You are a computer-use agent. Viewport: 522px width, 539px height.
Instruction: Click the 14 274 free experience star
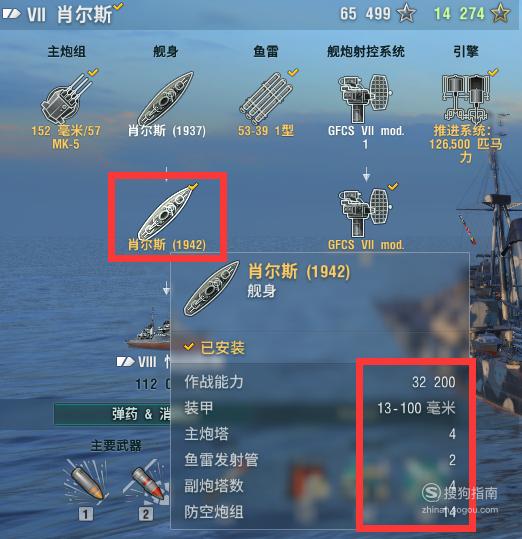coord(500,13)
